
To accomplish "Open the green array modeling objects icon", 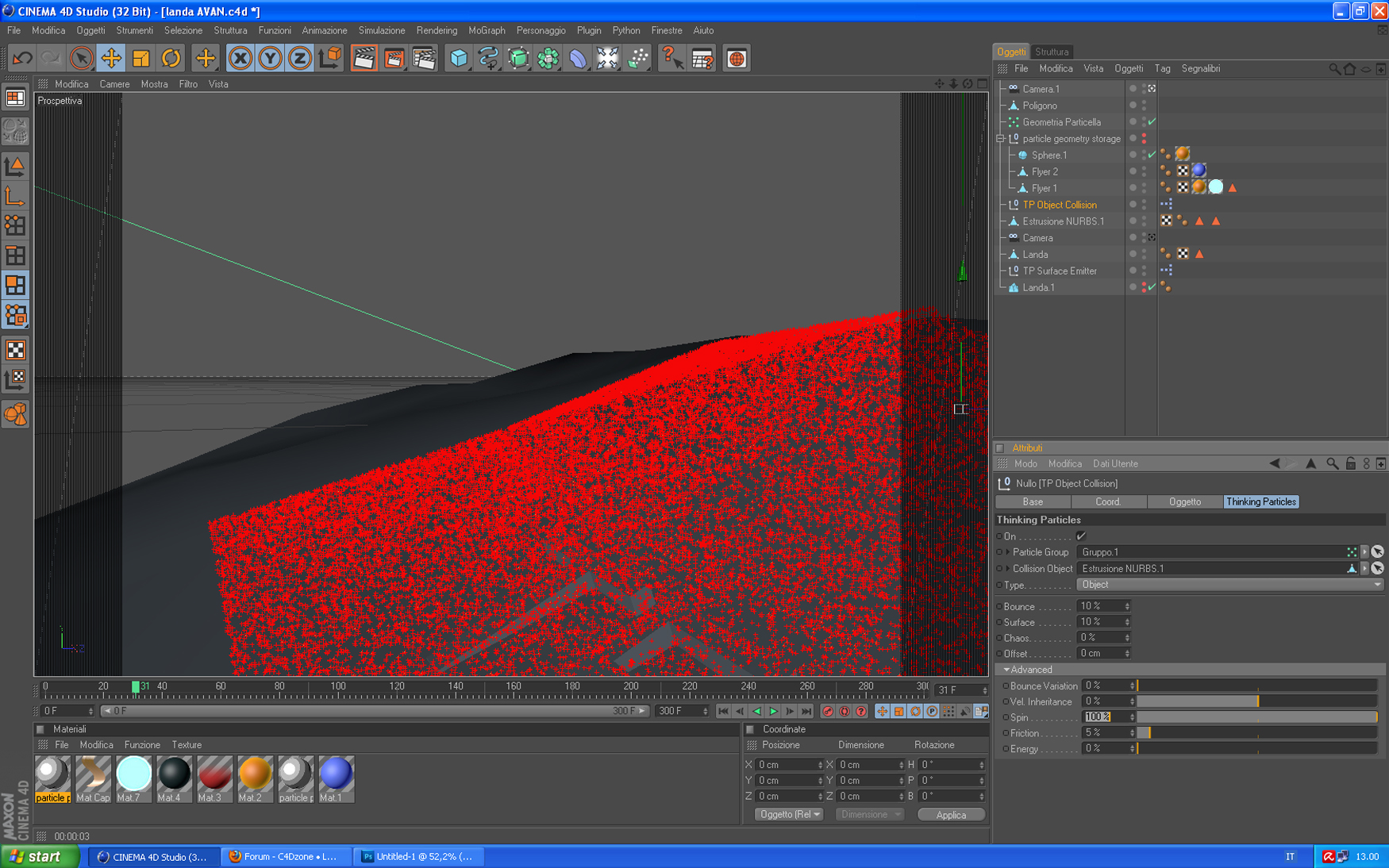I will tap(548, 58).
